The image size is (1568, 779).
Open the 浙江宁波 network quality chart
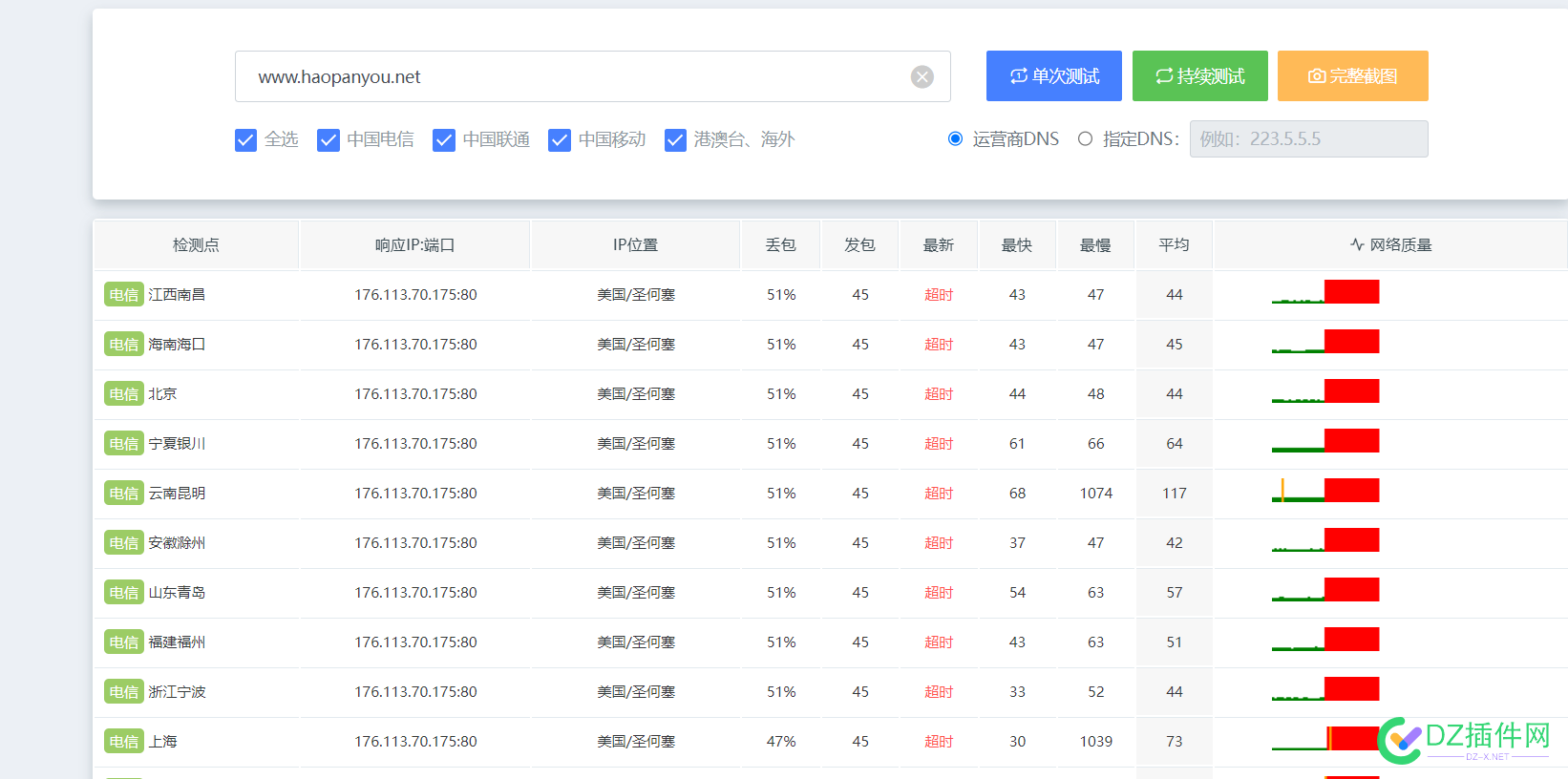click(1325, 689)
